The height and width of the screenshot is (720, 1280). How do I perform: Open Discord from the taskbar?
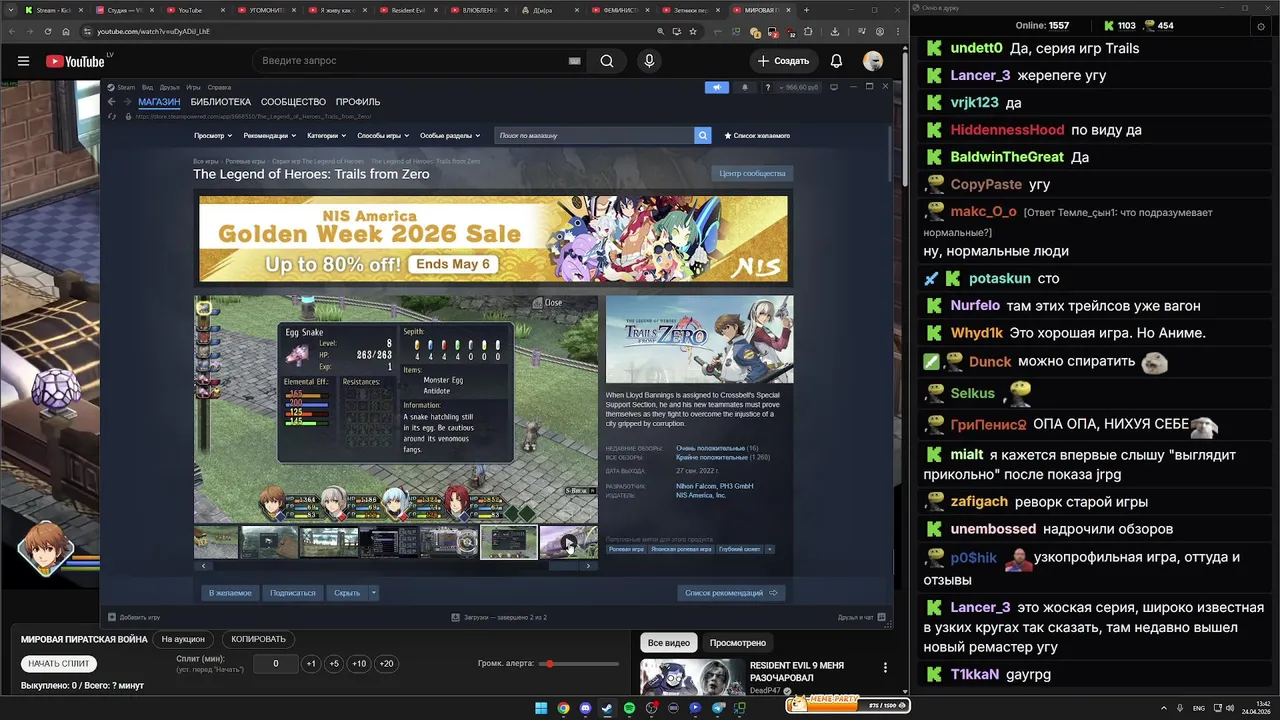pyautogui.click(x=585, y=708)
